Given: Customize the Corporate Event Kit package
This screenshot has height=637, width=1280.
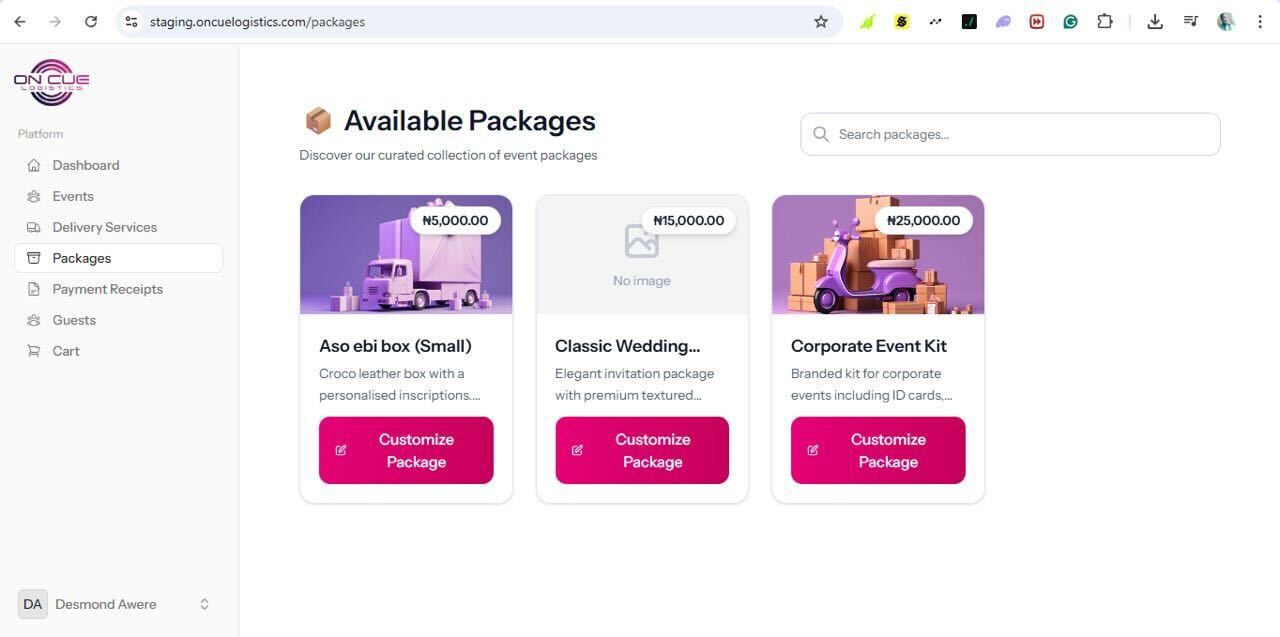Looking at the screenshot, I should point(878,450).
